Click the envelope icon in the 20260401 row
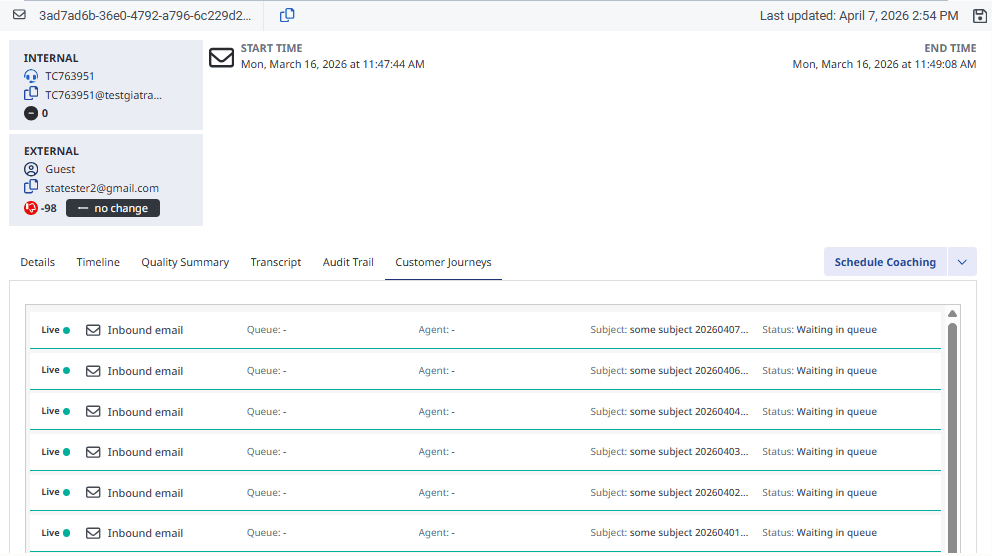This screenshot has height=556, width=992. pos(93,533)
